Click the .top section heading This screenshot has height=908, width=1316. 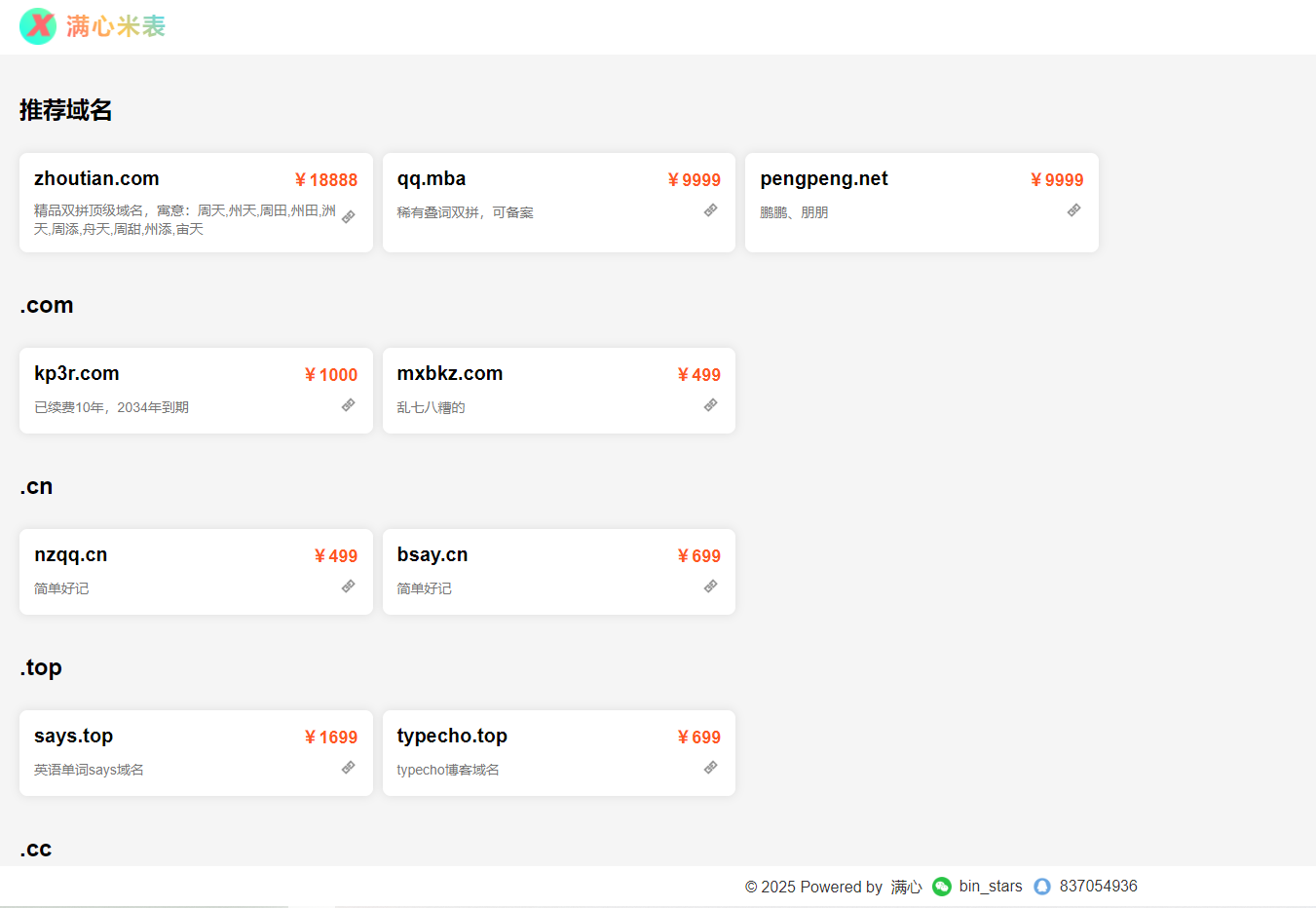coord(41,667)
